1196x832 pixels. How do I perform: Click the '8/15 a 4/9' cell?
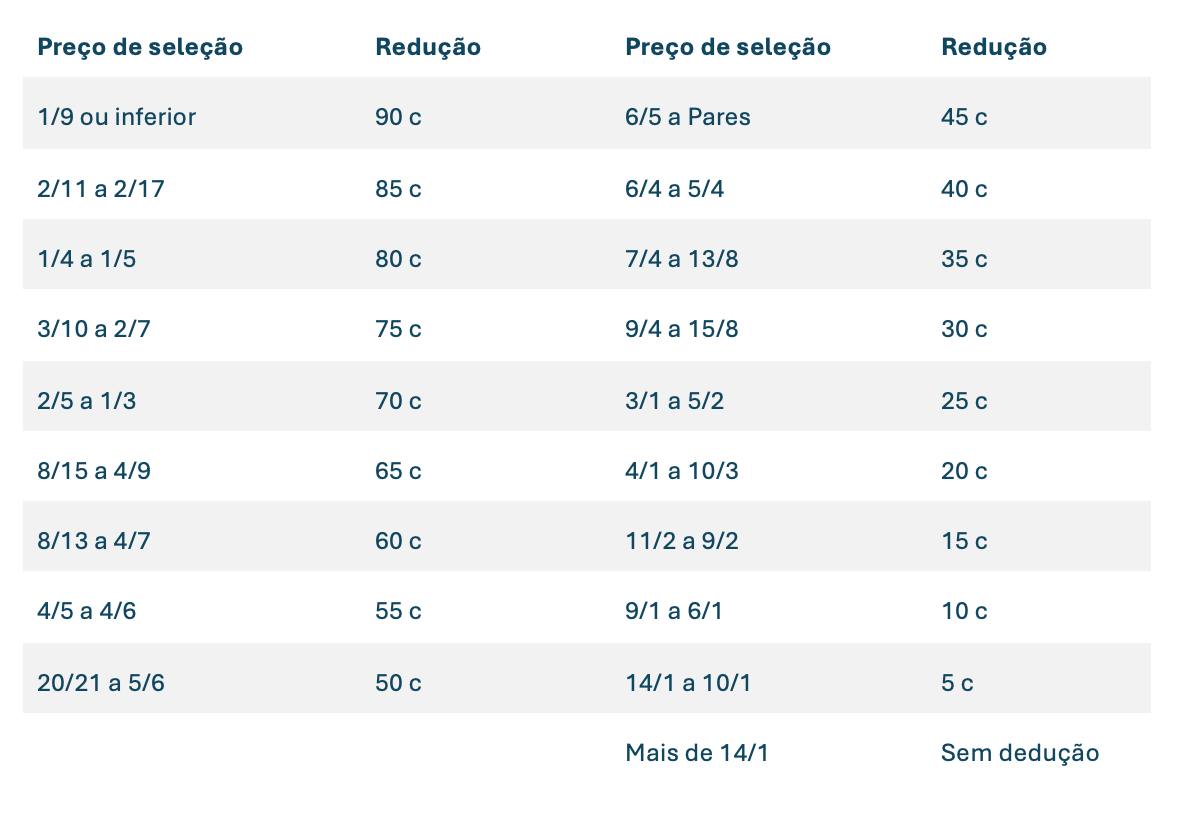click(94, 471)
